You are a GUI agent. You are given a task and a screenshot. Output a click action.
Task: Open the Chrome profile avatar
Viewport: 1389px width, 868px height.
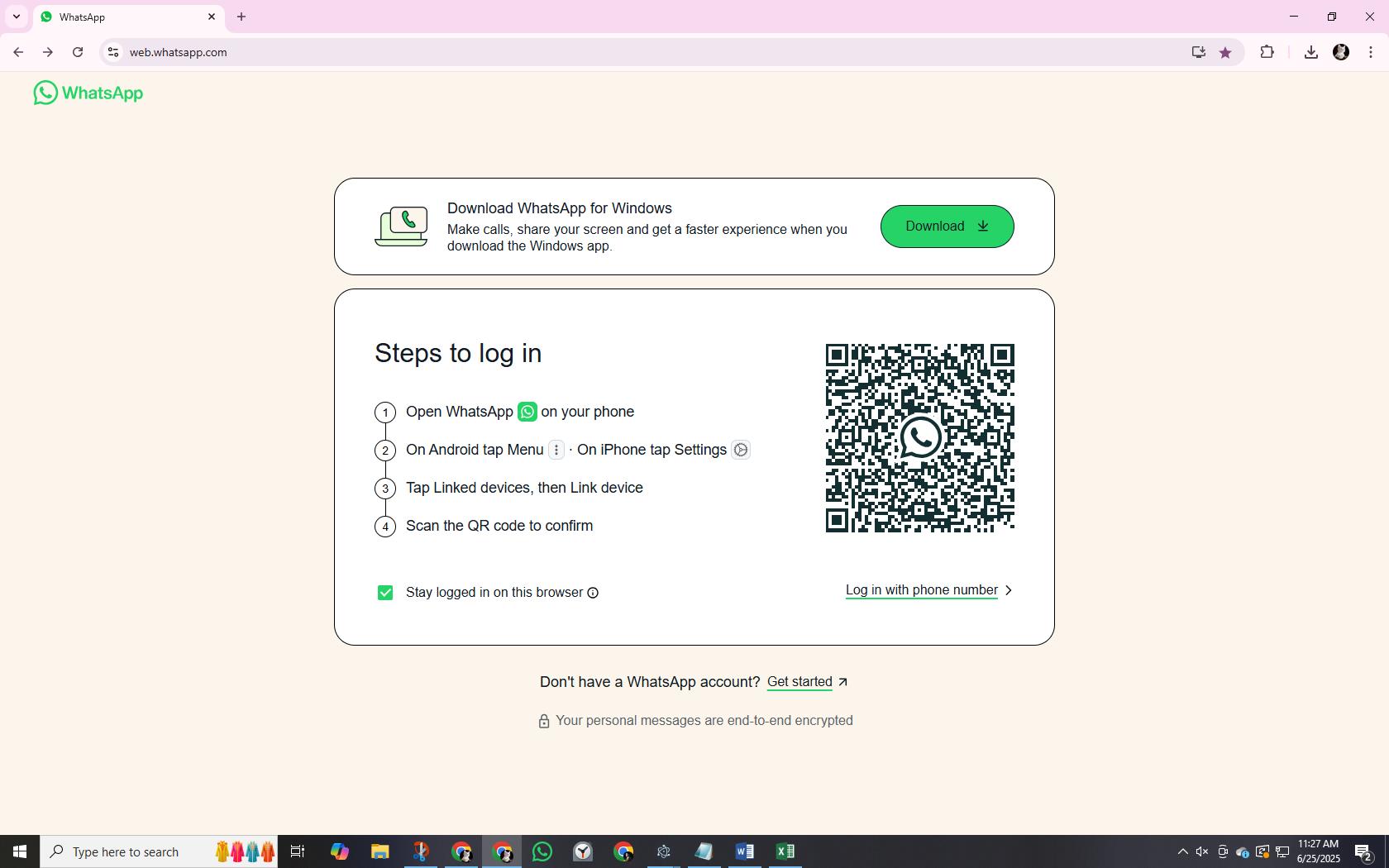click(1341, 52)
